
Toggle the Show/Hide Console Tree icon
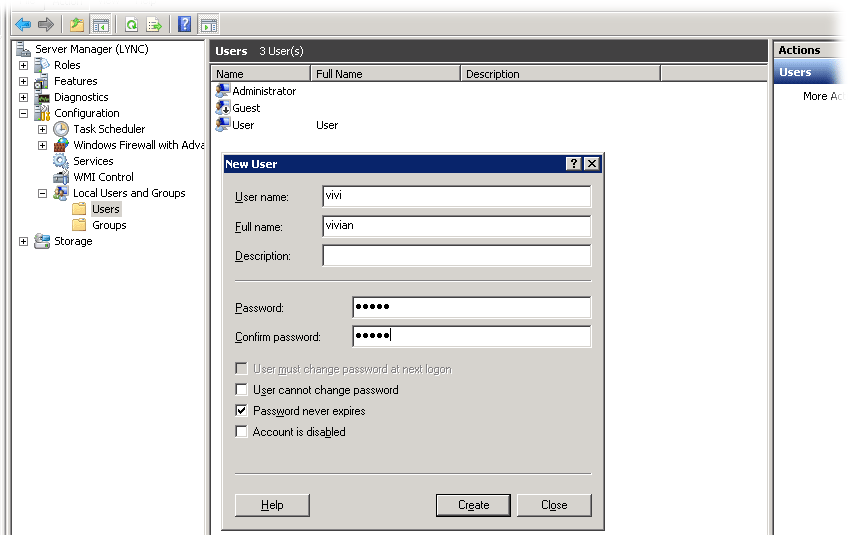[100, 24]
